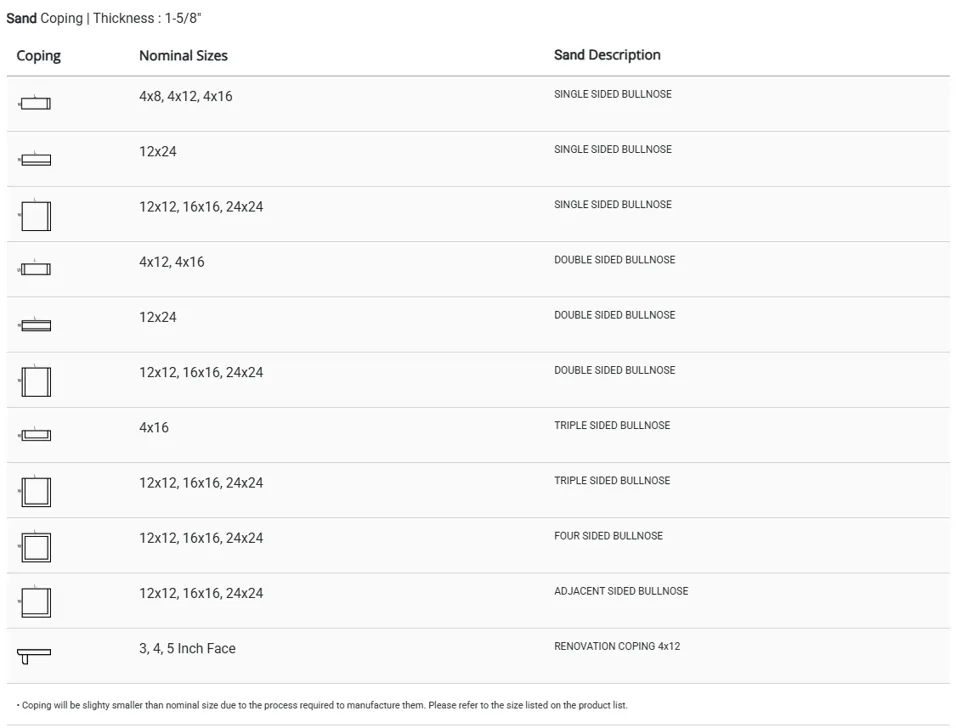
Task: Click the Nominal Sizes column header
Action: coord(183,56)
